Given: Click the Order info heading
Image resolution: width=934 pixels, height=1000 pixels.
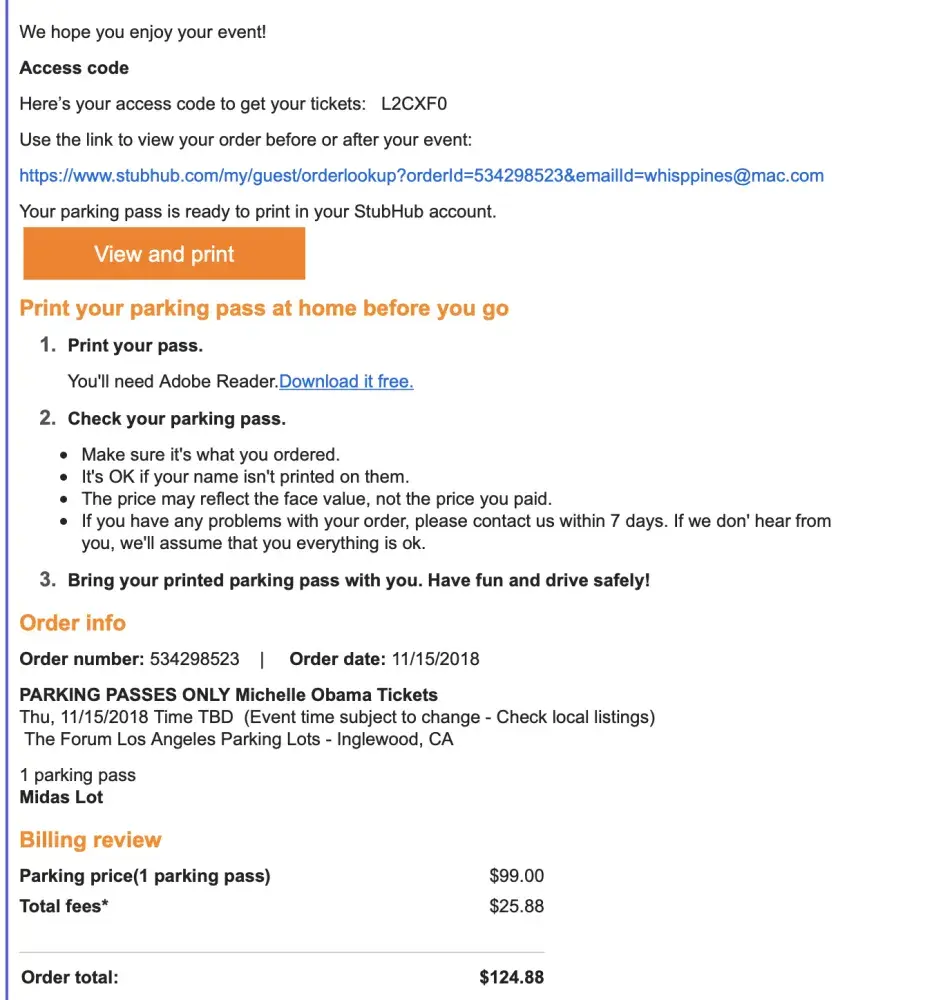Looking at the screenshot, I should (x=73, y=623).
